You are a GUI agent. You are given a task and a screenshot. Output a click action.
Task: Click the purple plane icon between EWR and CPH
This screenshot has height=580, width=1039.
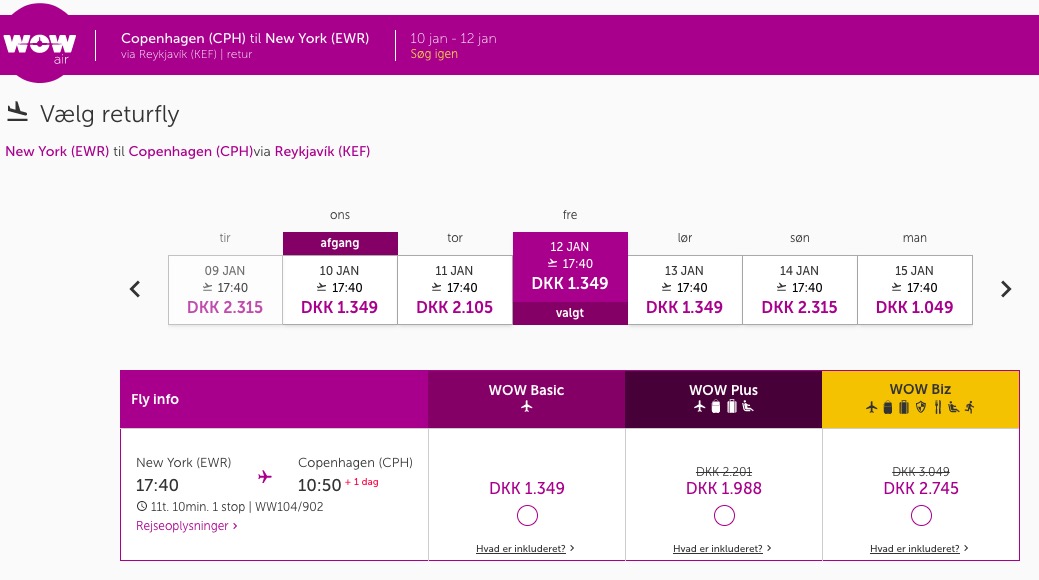[264, 476]
